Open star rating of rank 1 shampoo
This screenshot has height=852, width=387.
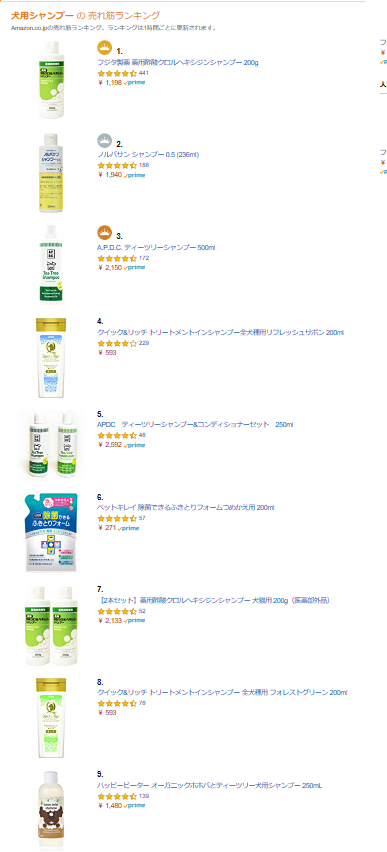tap(117, 73)
